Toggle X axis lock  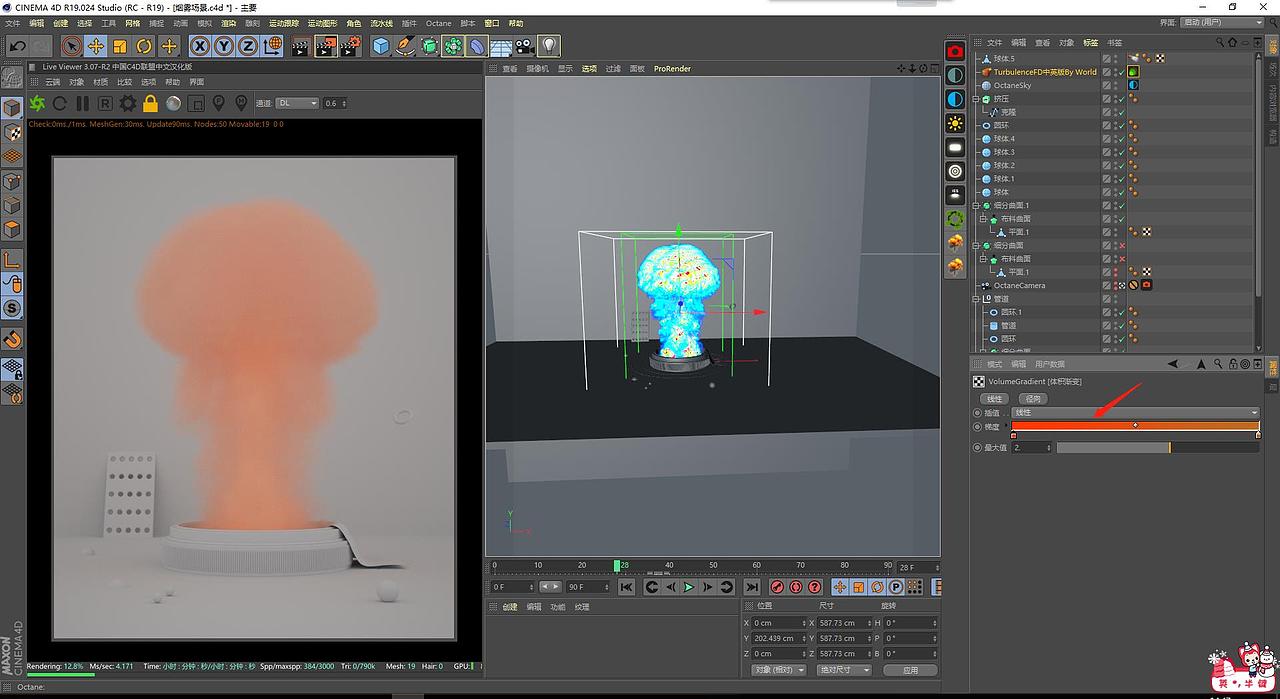[200, 46]
